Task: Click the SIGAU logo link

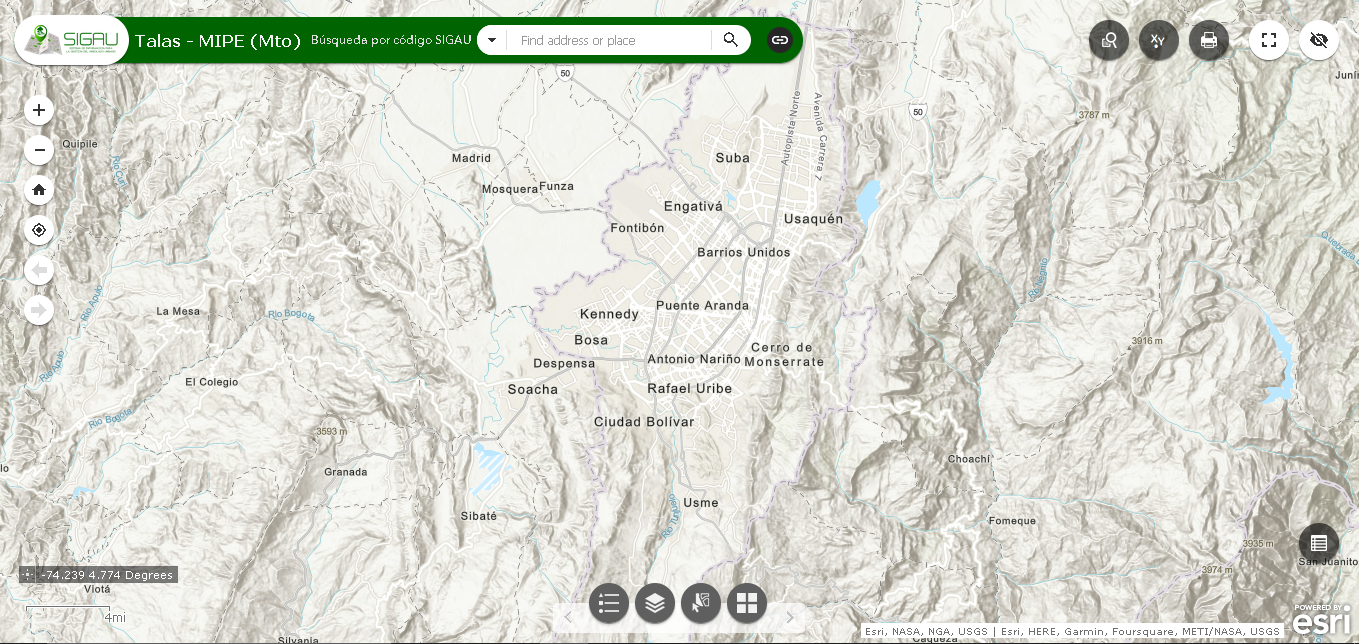Action: [70, 40]
